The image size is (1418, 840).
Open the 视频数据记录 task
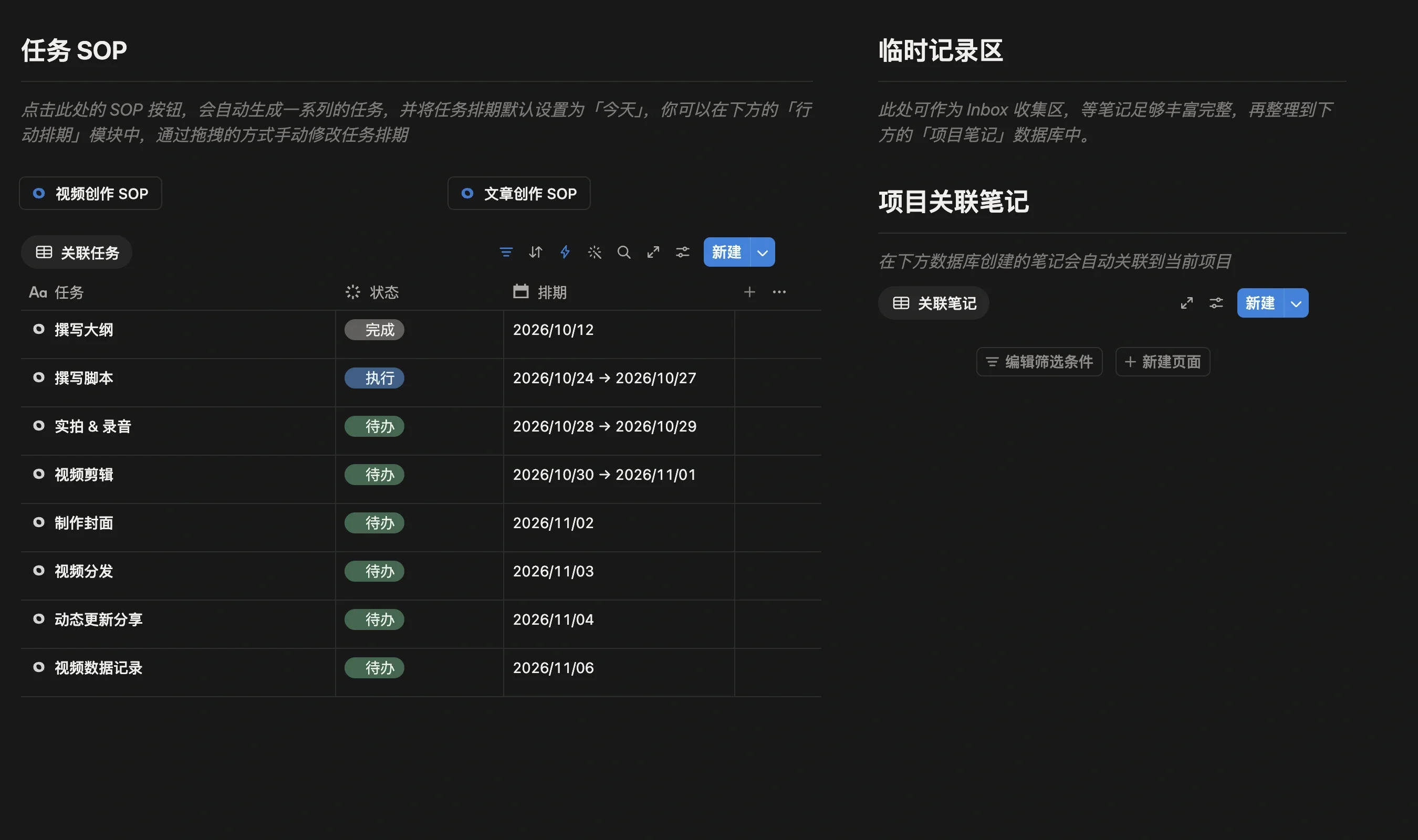(x=99, y=668)
